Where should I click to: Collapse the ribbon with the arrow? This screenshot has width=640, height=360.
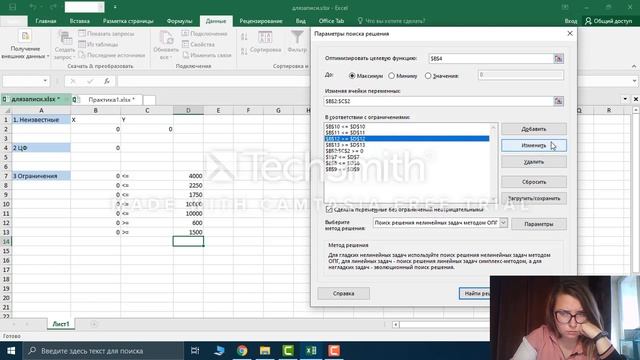click(634, 66)
